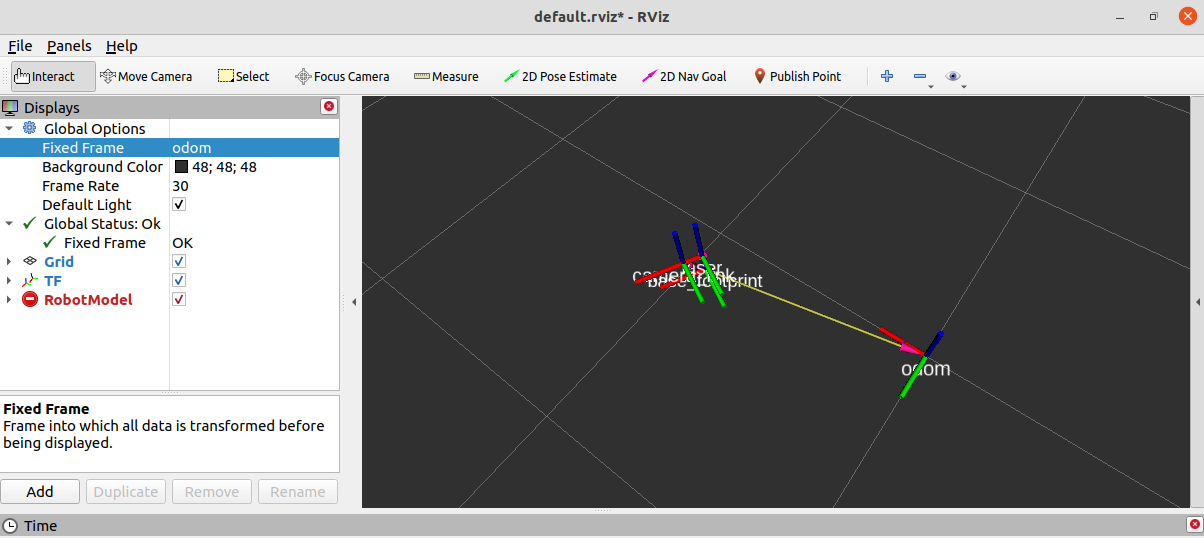
Task: Close the Displays panel
Action: coord(329,107)
